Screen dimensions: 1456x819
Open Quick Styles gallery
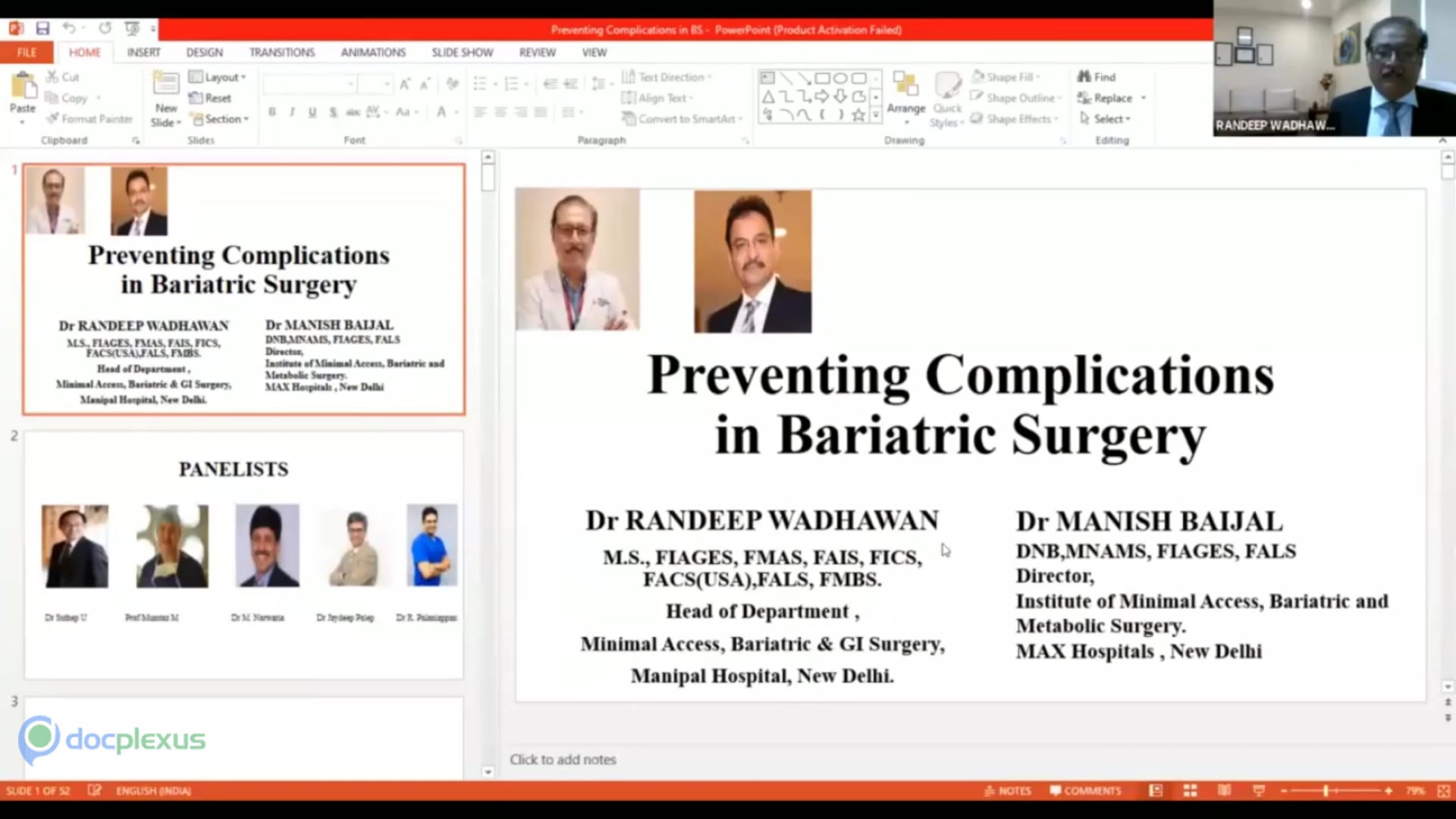point(947,99)
